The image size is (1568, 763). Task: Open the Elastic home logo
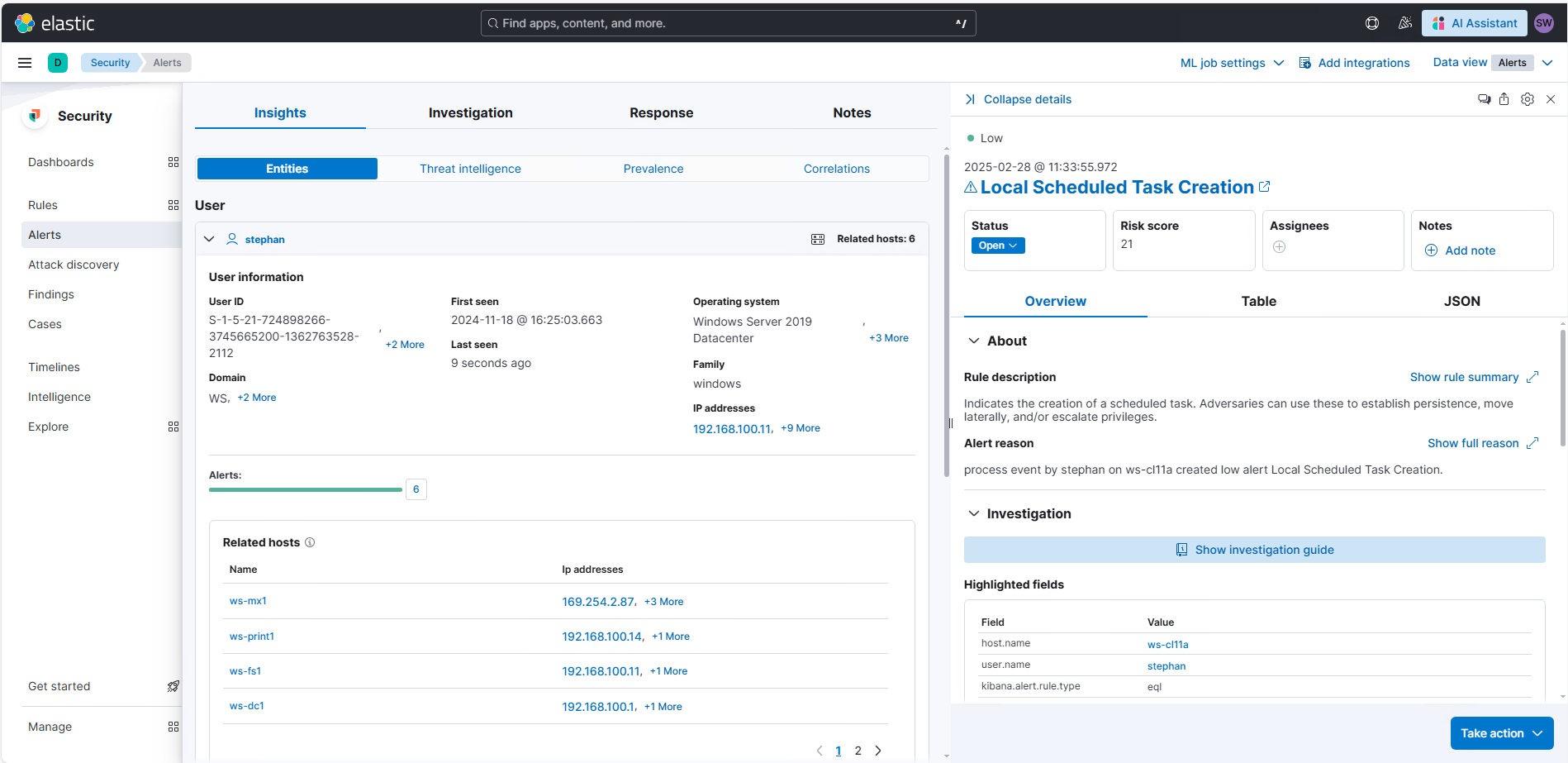click(55, 23)
